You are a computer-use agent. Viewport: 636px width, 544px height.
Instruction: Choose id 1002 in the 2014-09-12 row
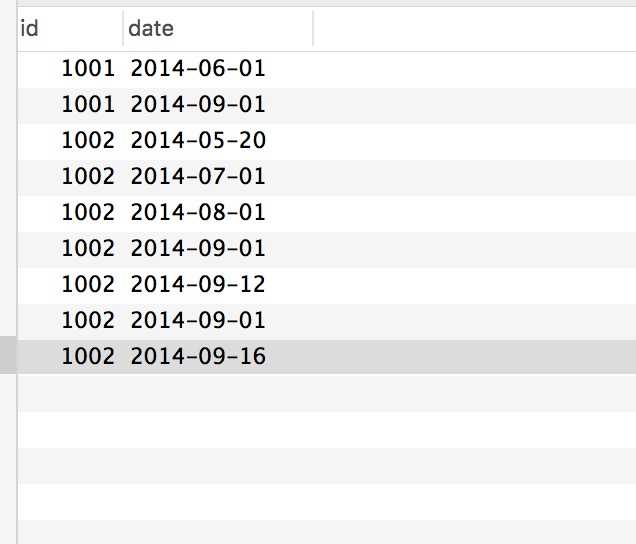tap(88, 285)
